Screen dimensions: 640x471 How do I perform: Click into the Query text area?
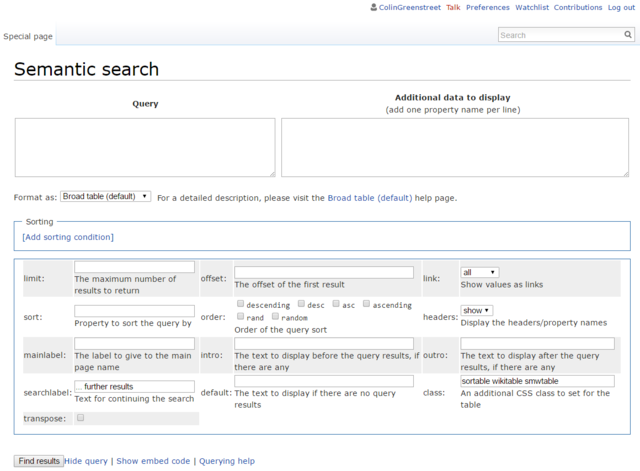145,147
